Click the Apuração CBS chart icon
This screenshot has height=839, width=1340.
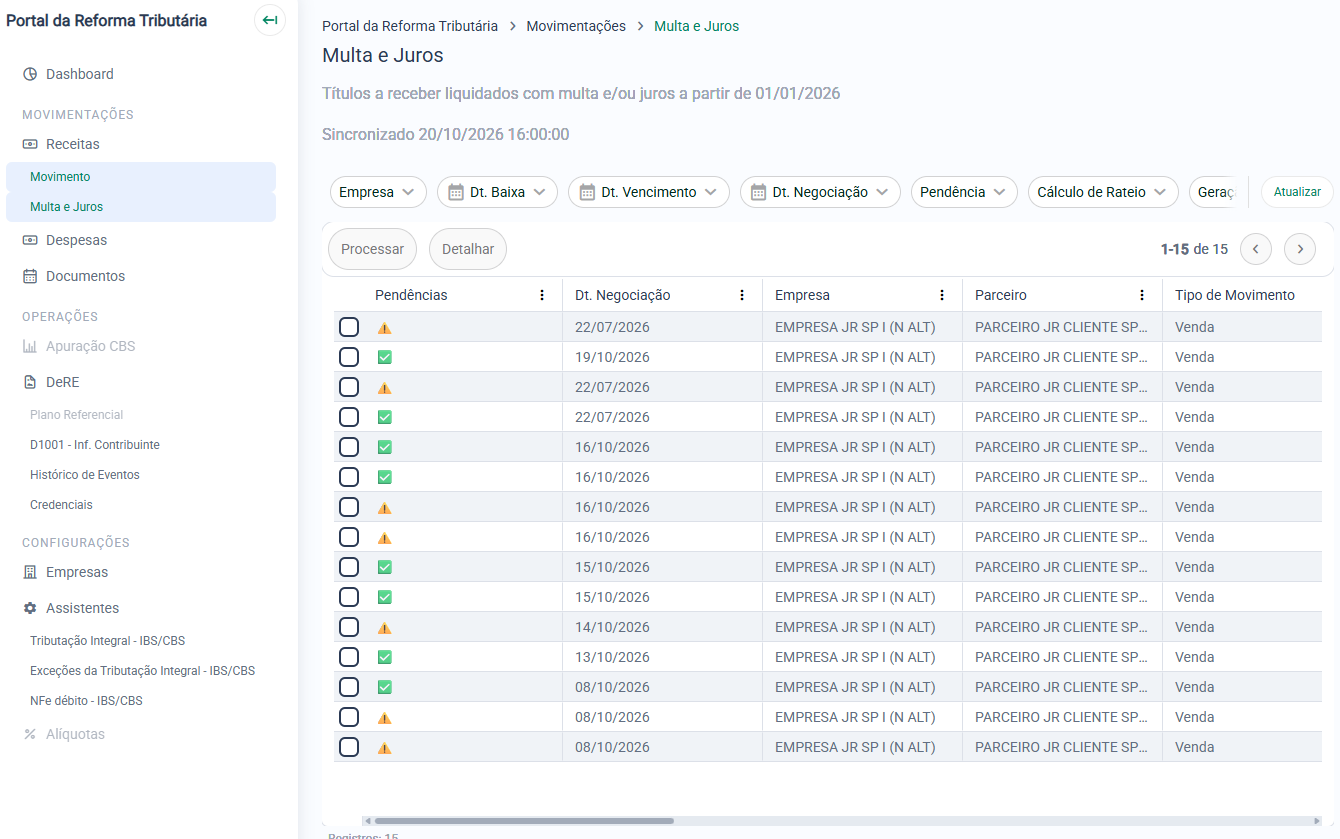point(30,346)
